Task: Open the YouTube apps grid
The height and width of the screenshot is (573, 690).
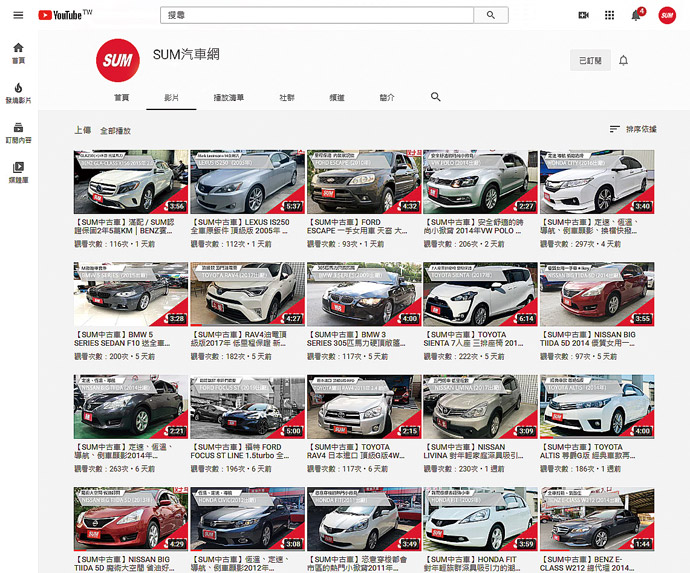Action: tap(610, 16)
